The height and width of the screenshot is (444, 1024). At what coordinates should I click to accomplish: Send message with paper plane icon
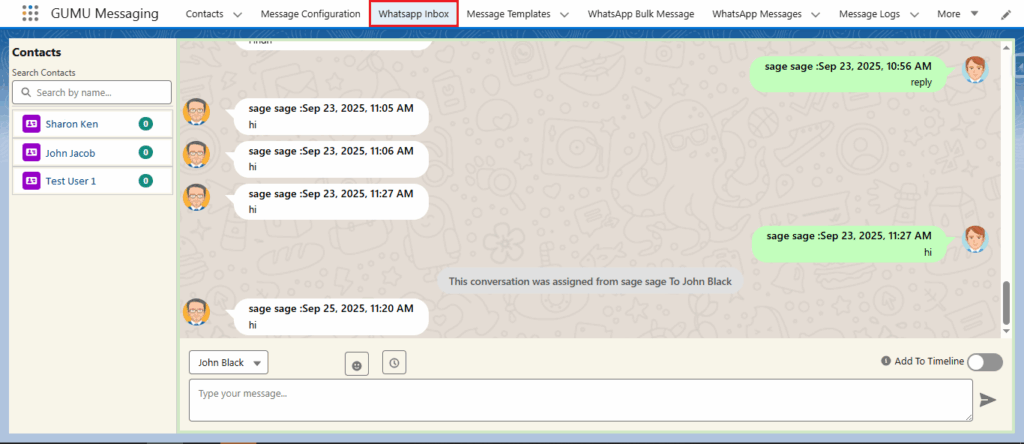(x=988, y=400)
